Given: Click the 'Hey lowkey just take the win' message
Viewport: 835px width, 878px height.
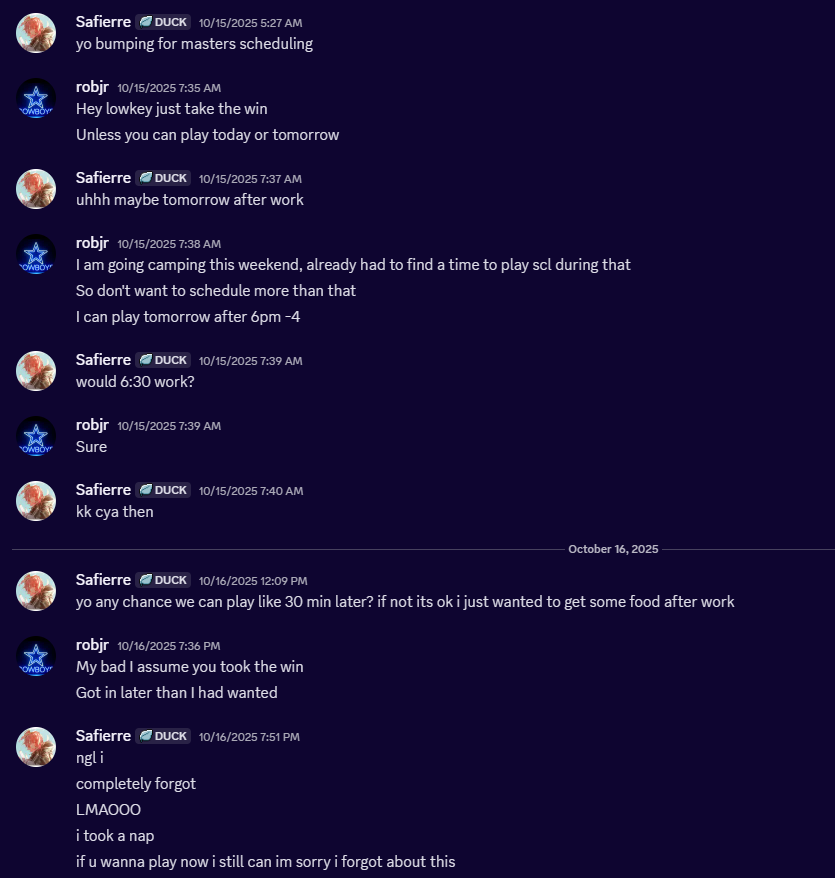Looking at the screenshot, I should (x=171, y=109).
